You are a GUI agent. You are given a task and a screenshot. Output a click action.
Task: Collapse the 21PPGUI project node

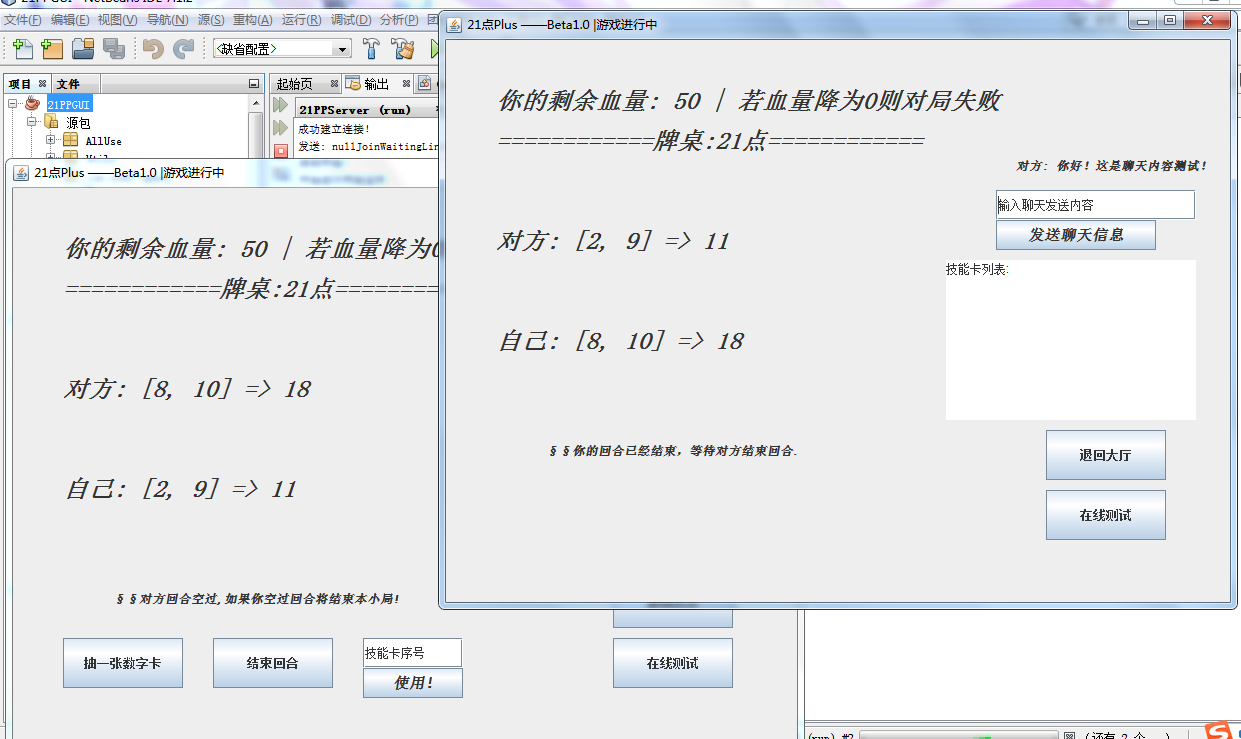click(x=13, y=104)
